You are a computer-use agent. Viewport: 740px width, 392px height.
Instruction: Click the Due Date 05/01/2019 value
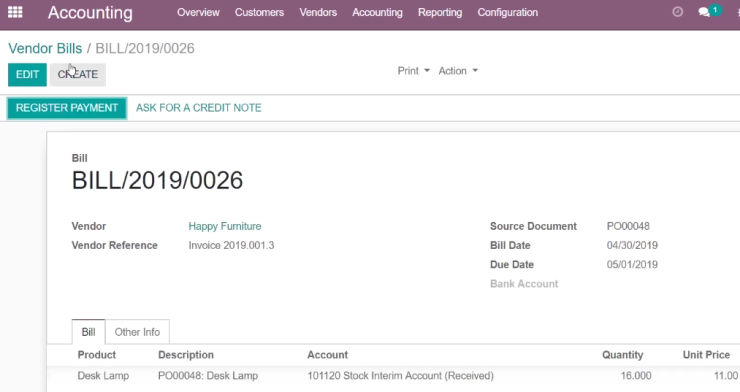(632, 265)
